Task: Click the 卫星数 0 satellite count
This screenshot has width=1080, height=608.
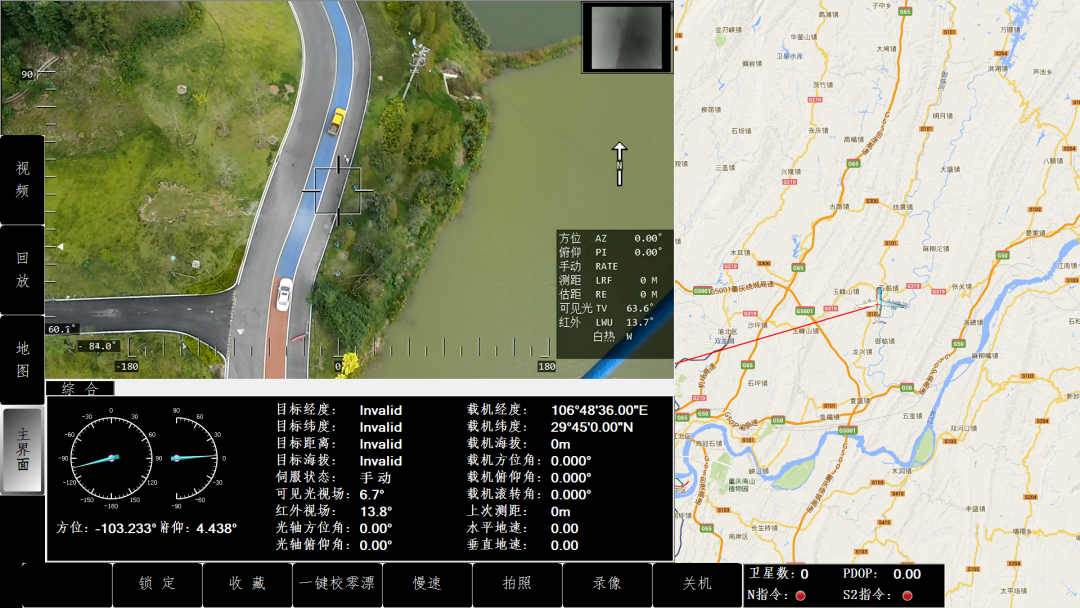Action: click(x=804, y=574)
